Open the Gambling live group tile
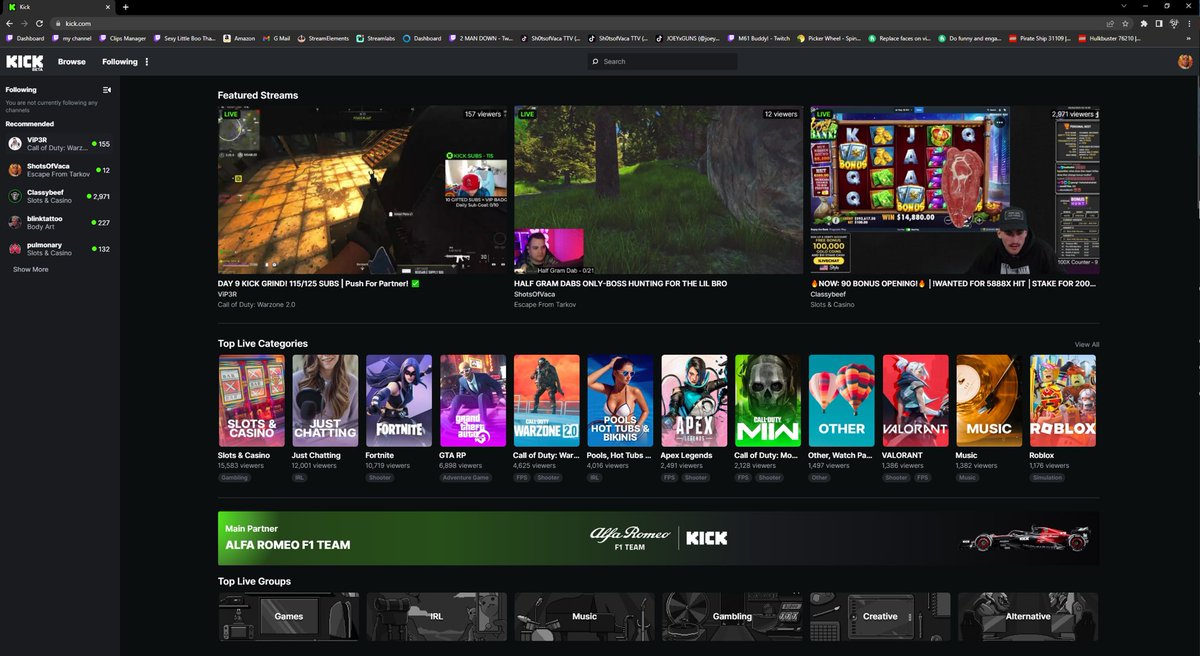 (x=732, y=617)
